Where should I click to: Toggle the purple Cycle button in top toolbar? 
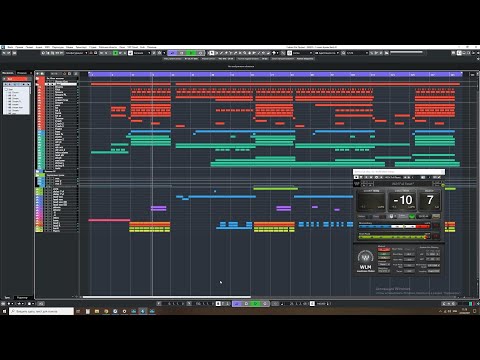tap(172, 53)
